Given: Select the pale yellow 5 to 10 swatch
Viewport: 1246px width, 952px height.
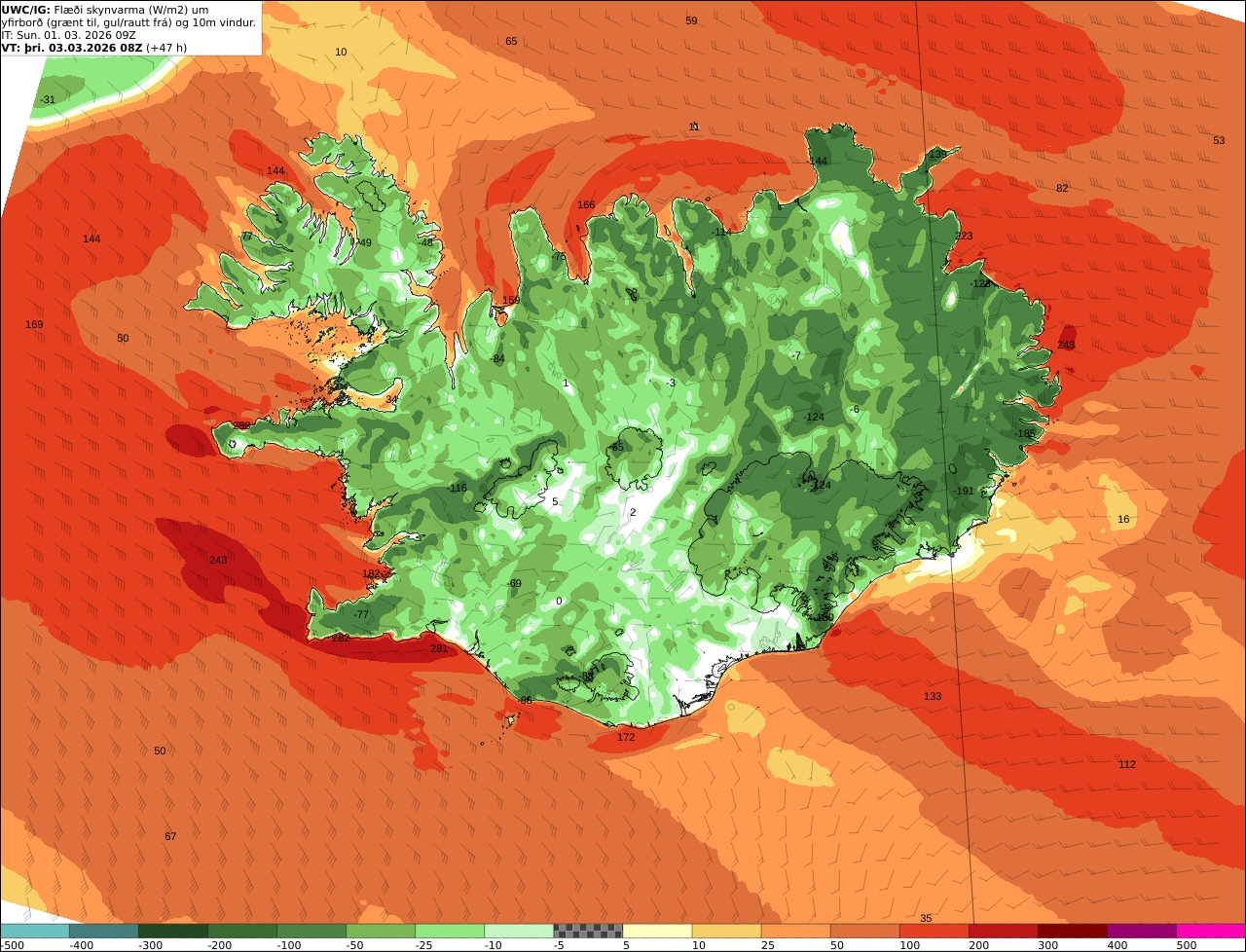Looking at the screenshot, I should tap(656, 931).
